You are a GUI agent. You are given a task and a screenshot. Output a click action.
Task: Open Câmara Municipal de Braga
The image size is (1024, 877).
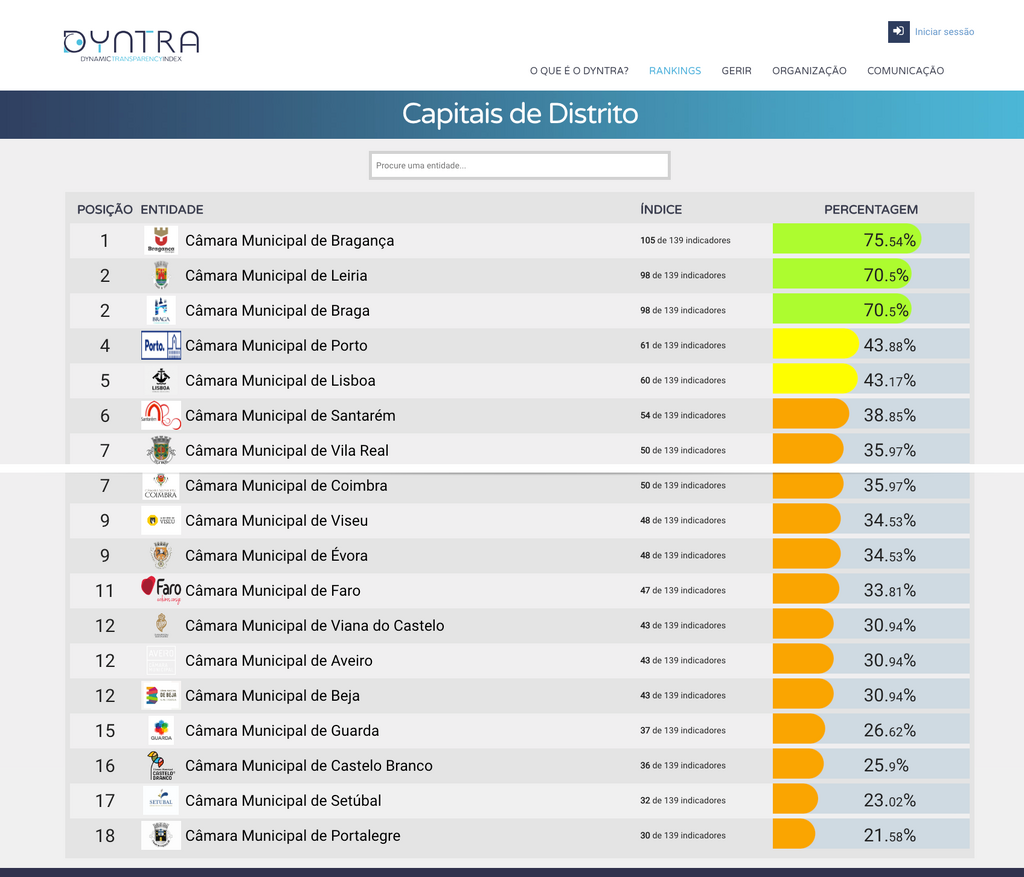[277, 310]
